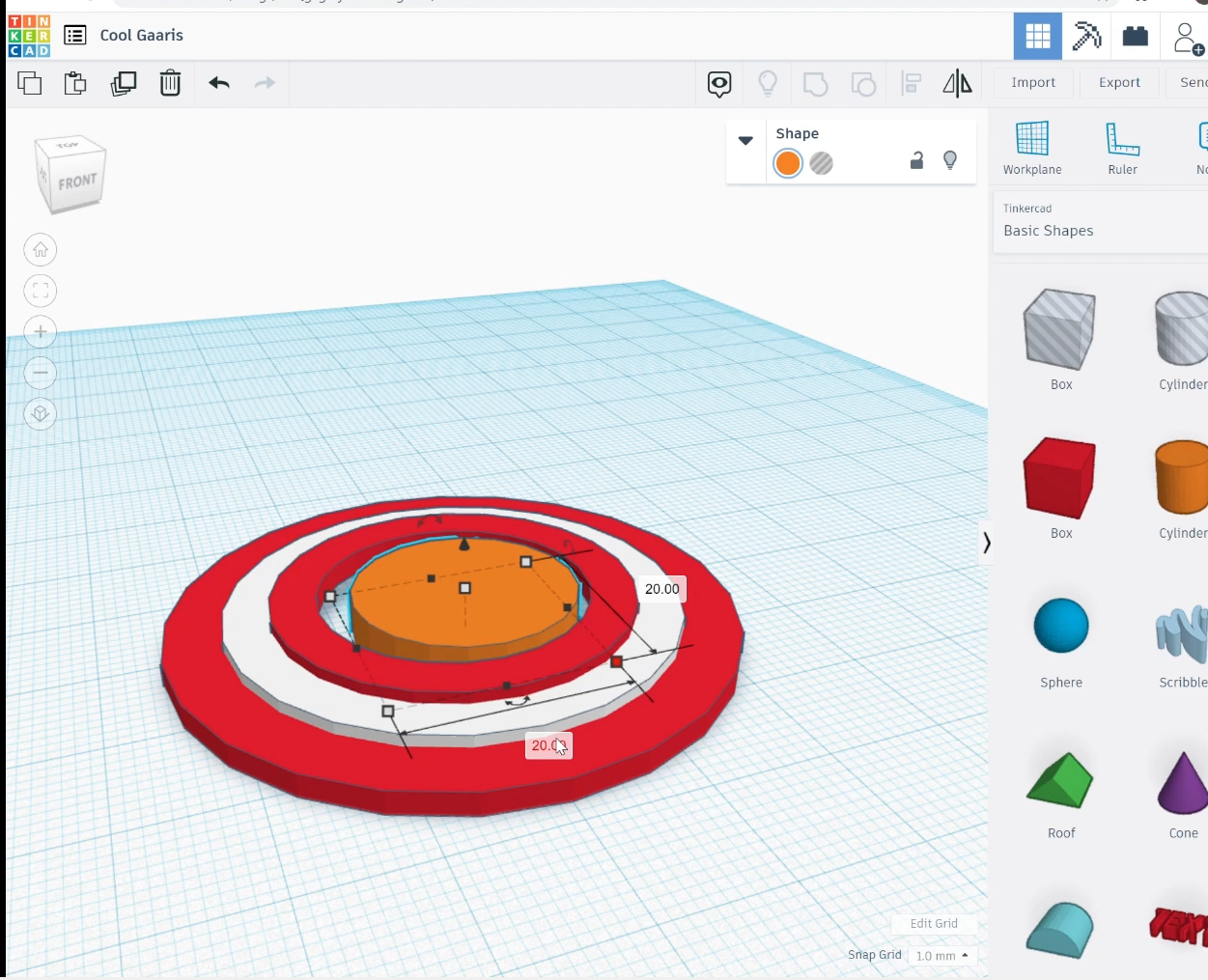Duplicate and repeat the shape
This screenshot has height=980, width=1208.
tap(124, 83)
